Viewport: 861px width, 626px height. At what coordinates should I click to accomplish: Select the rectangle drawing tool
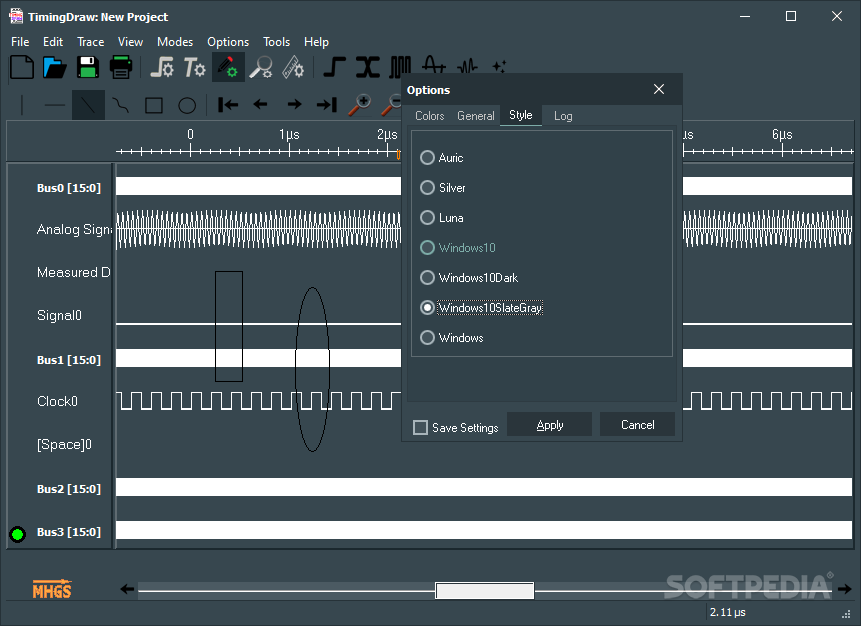click(154, 105)
